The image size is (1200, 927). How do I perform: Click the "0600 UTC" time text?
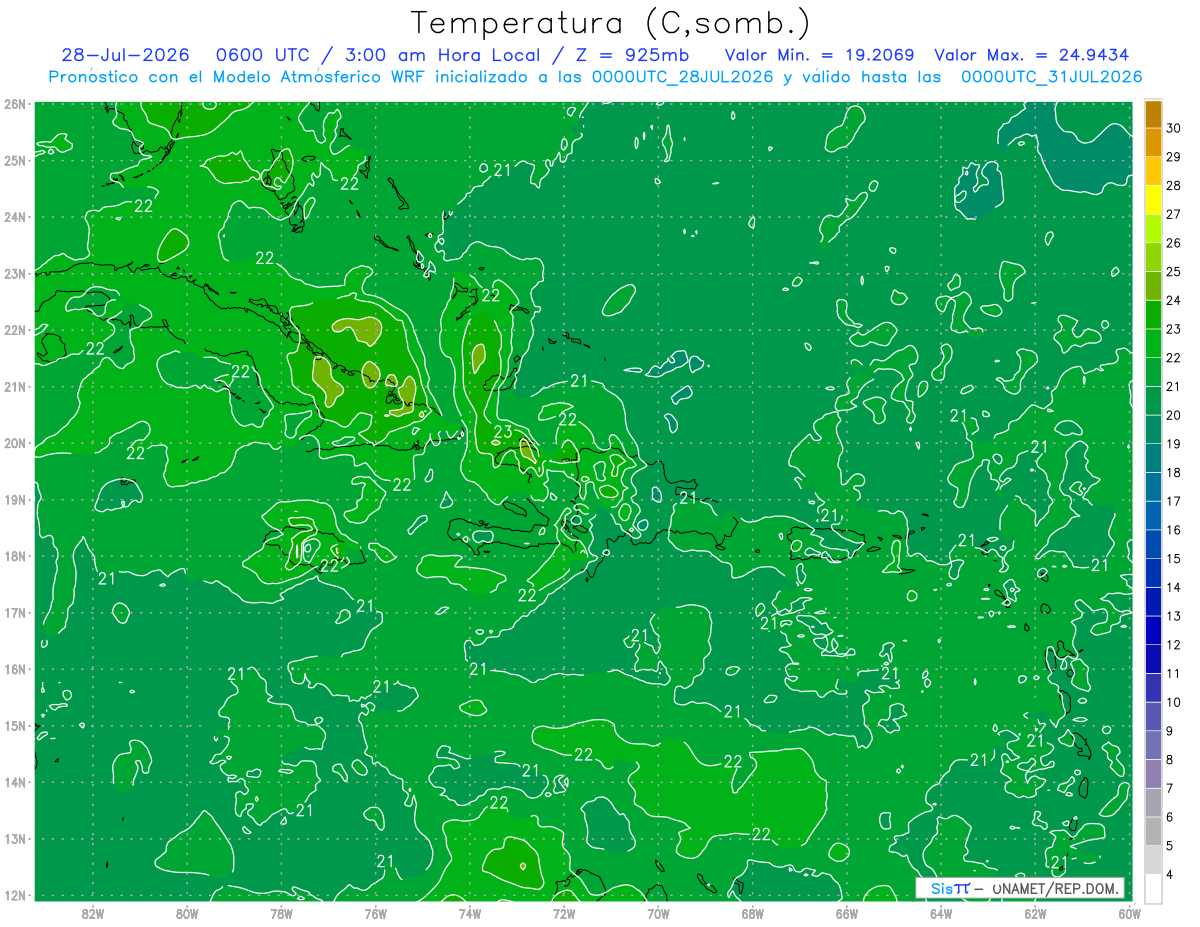pyautogui.click(x=263, y=55)
